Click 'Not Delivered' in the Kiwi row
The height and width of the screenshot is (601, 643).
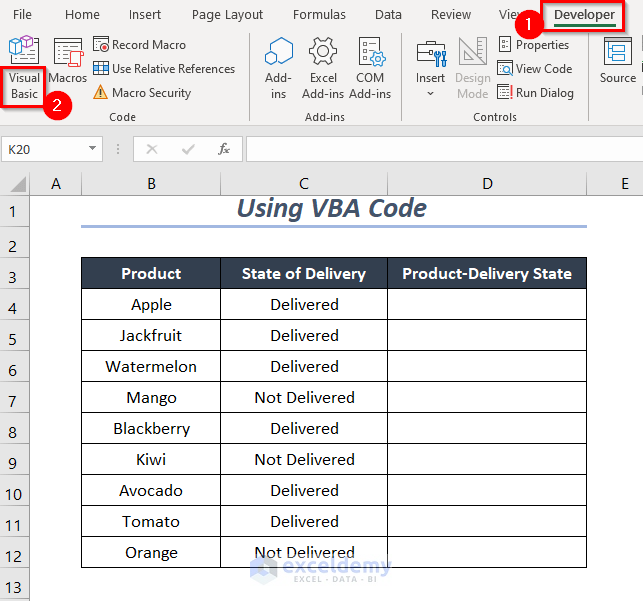point(304,459)
